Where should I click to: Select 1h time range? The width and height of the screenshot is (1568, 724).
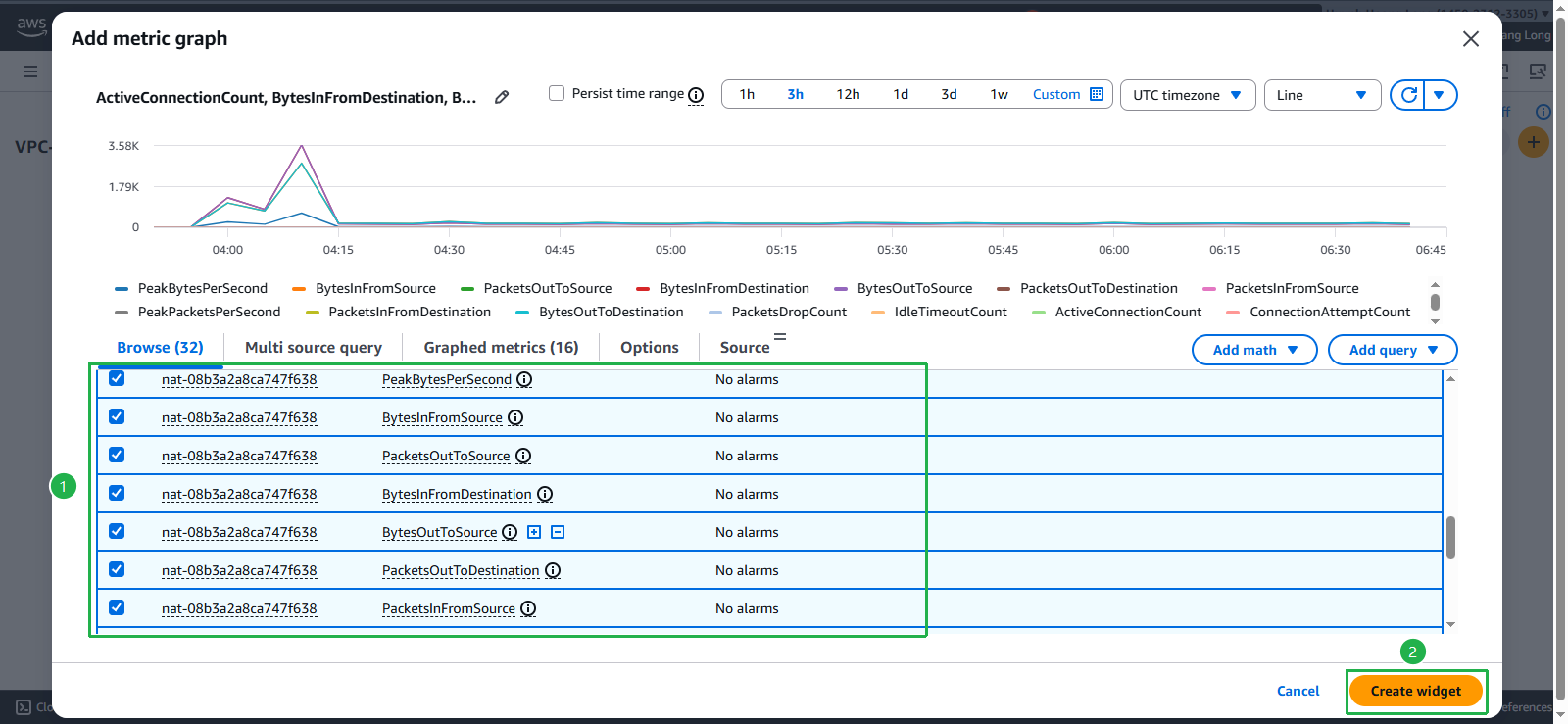(x=747, y=94)
